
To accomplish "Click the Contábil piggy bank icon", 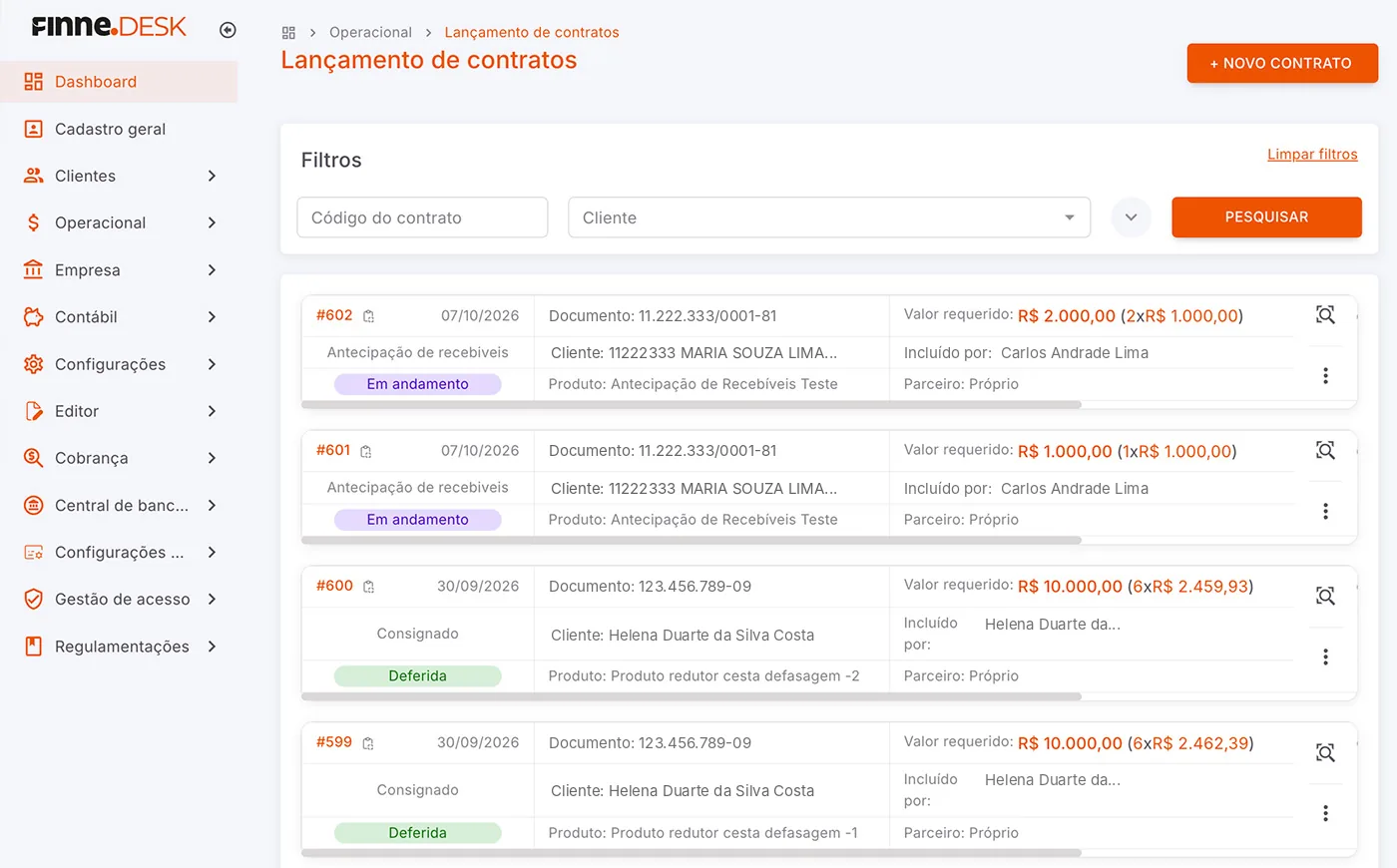I will click(x=33, y=316).
